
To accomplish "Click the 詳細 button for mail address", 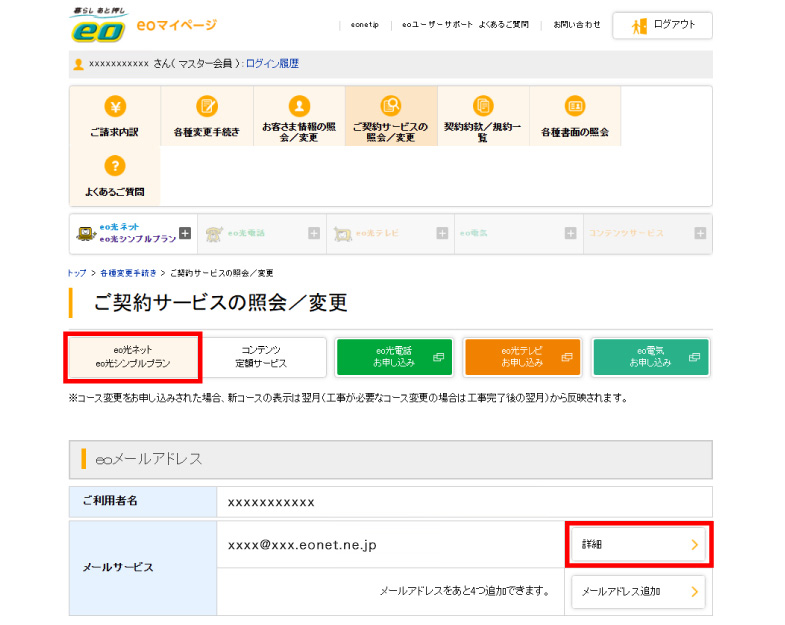I will [x=638, y=544].
